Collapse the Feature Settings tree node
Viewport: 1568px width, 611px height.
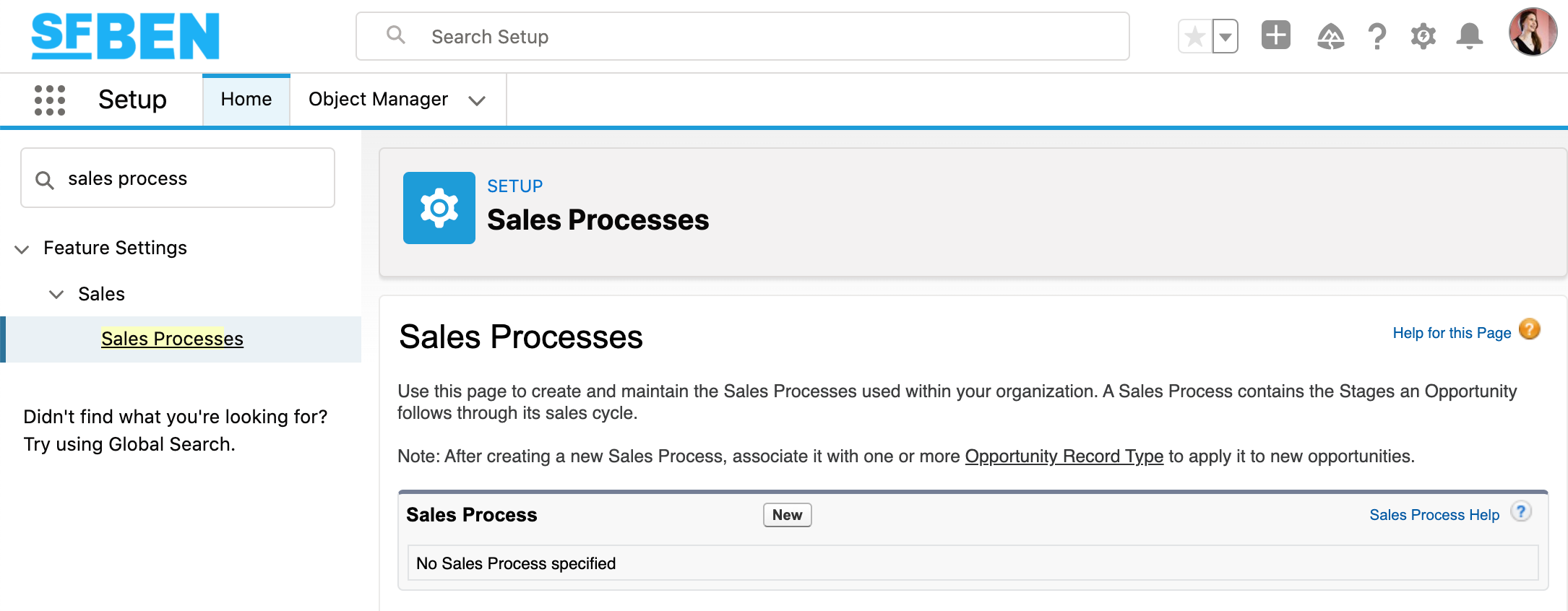[x=22, y=248]
